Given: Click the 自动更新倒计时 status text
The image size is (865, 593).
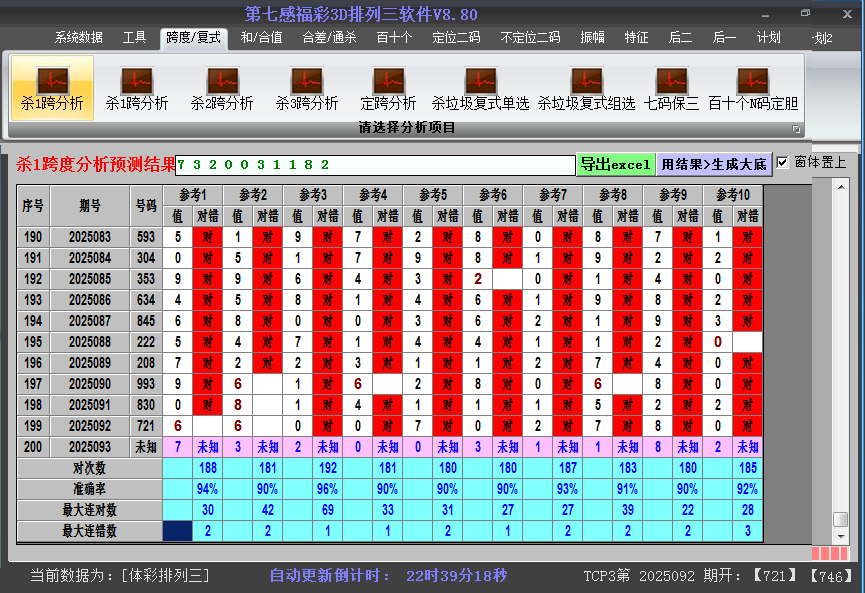Looking at the screenshot, I should tap(330, 576).
